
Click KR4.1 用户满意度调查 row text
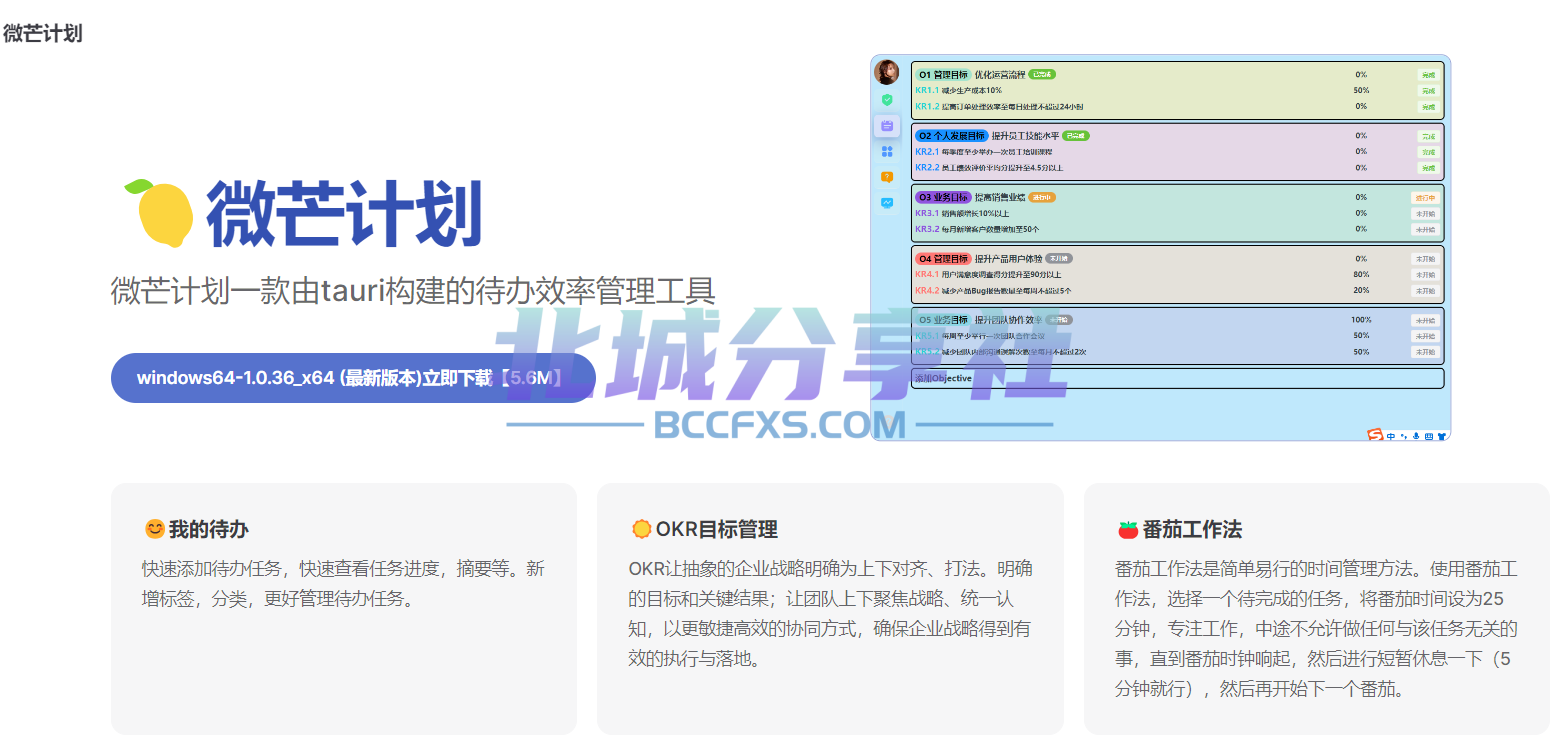pos(988,274)
